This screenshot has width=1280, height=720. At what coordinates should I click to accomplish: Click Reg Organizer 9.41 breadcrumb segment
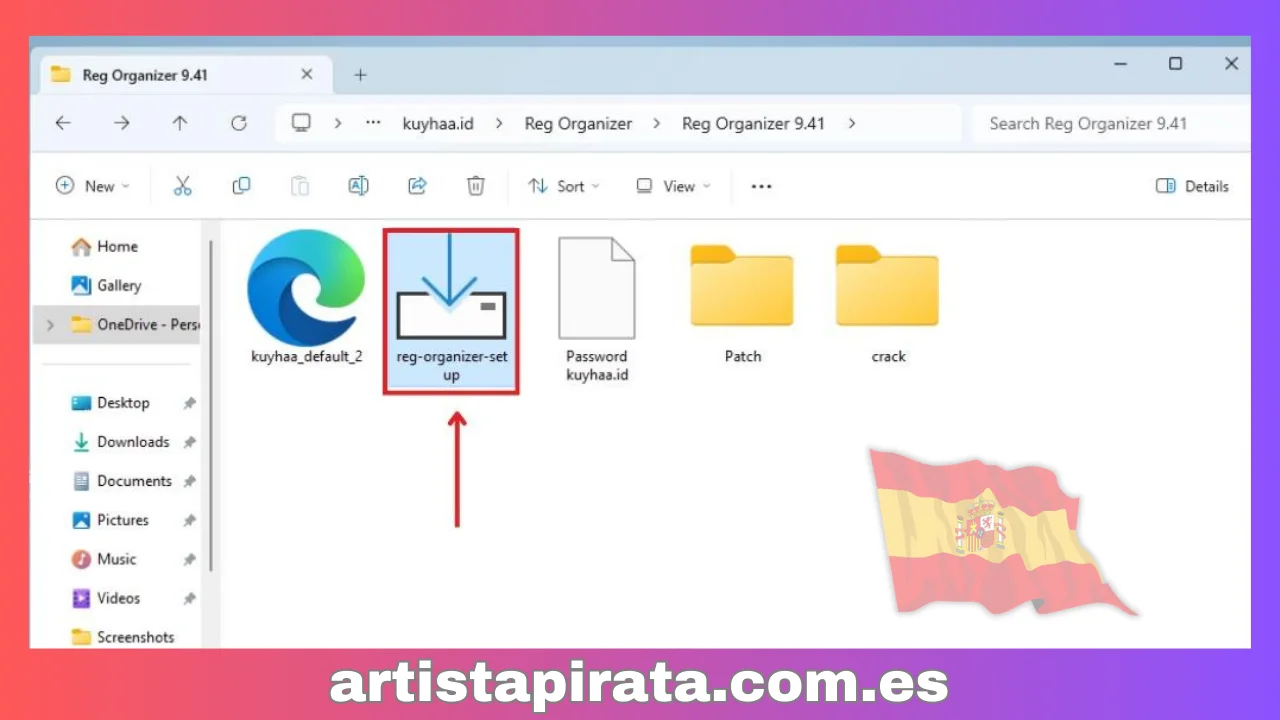click(753, 123)
